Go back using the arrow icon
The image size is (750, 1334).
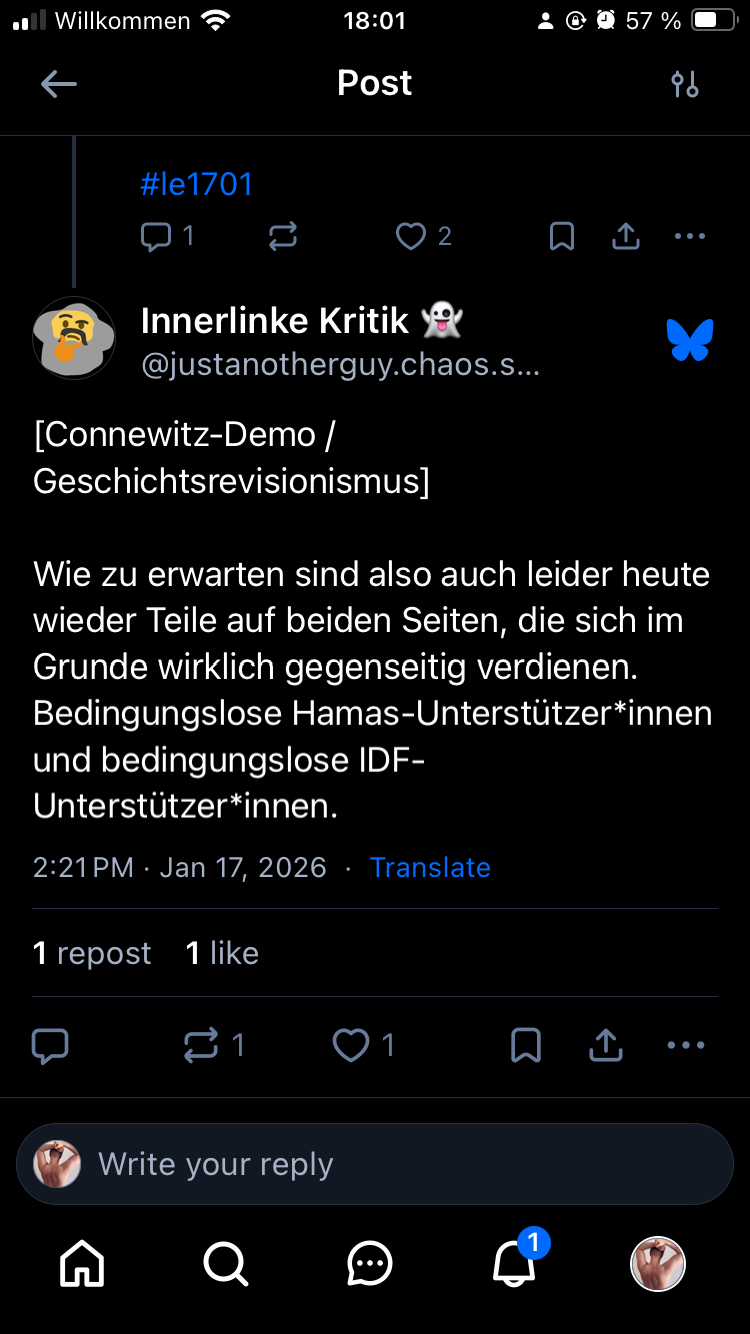[x=59, y=84]
